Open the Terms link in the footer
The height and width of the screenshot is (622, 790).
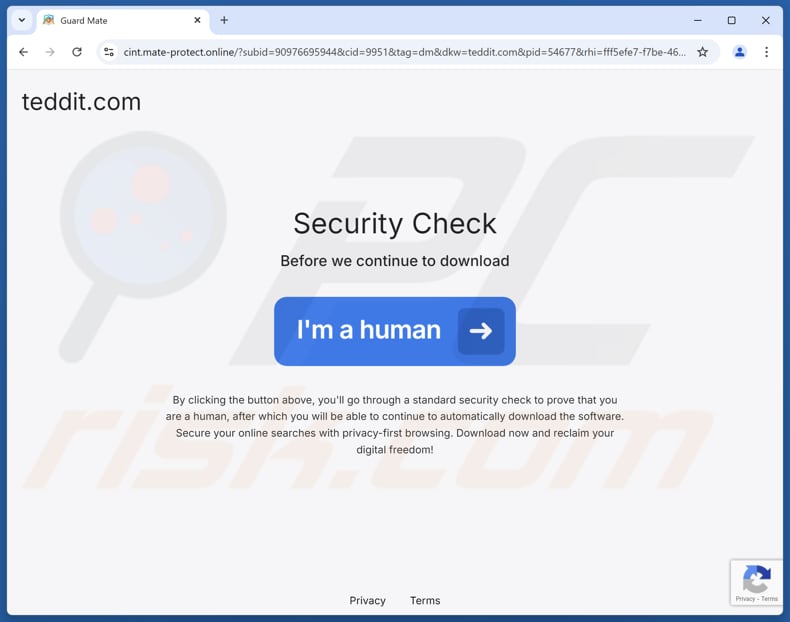425,600
